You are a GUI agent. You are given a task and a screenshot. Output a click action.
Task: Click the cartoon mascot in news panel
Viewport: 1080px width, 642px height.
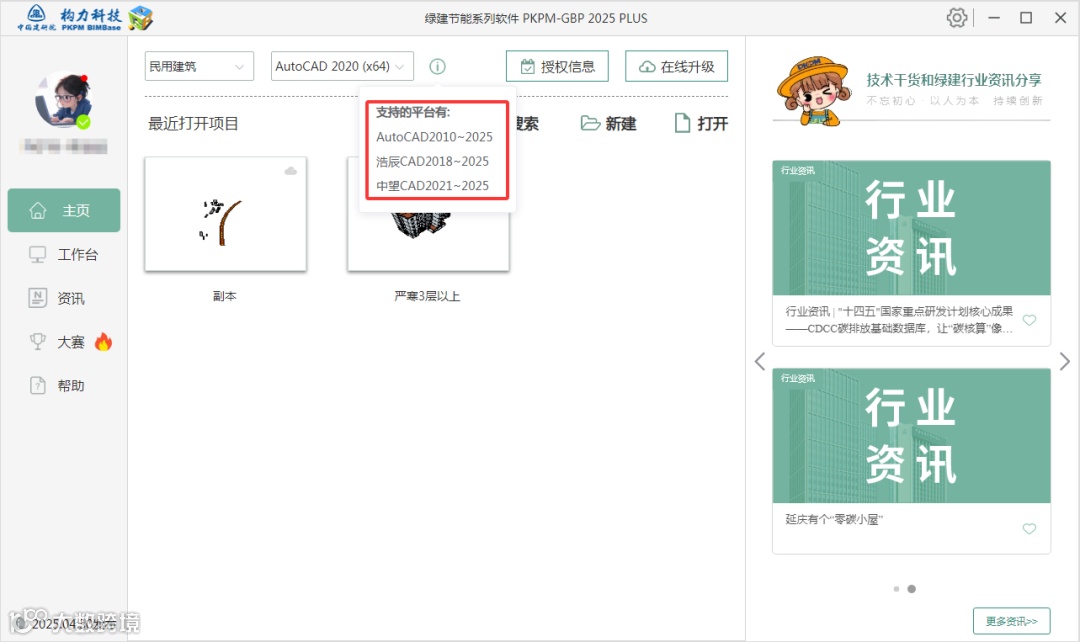point(813,91)
